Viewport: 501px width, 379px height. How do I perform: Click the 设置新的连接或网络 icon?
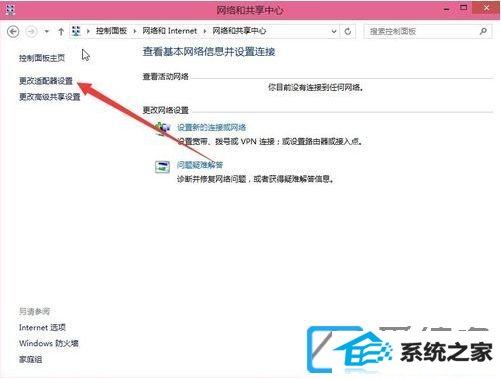163,128
